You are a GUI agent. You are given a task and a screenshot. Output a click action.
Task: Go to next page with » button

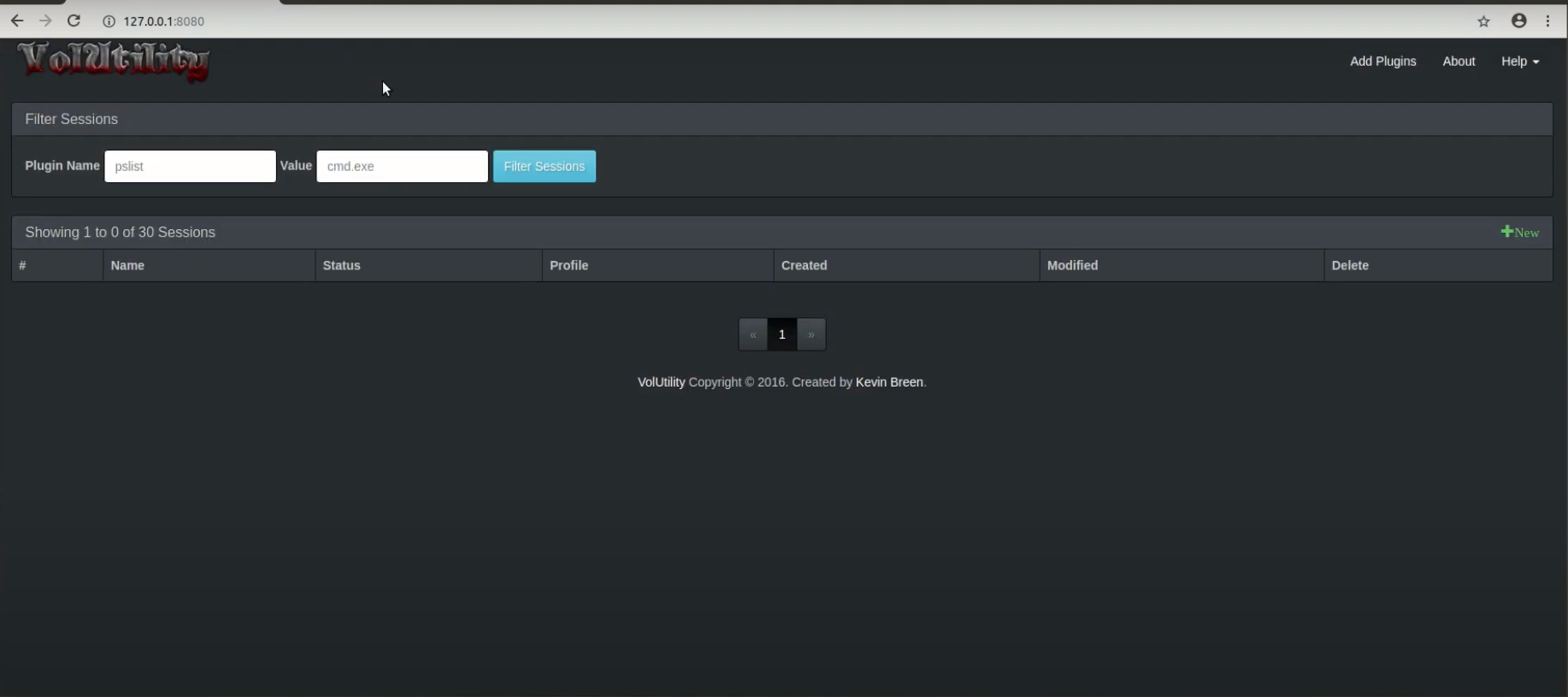point(811,334)
